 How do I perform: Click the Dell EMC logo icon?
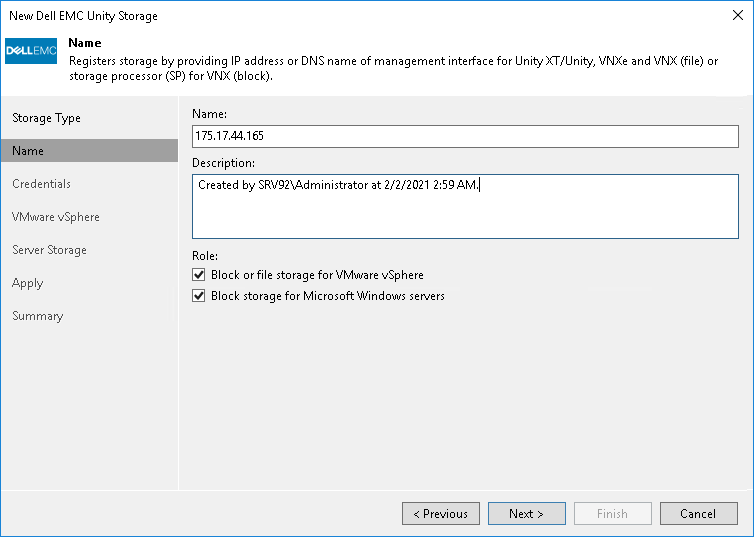[31, 52]
